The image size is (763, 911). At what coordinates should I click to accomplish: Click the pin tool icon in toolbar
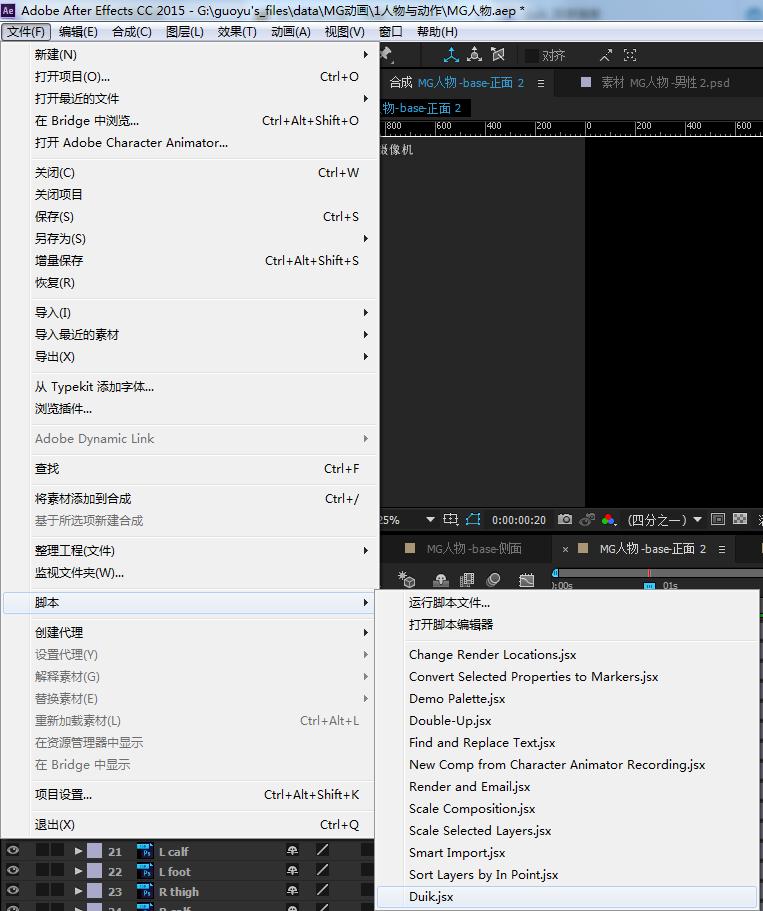click(x=386, y=55)
